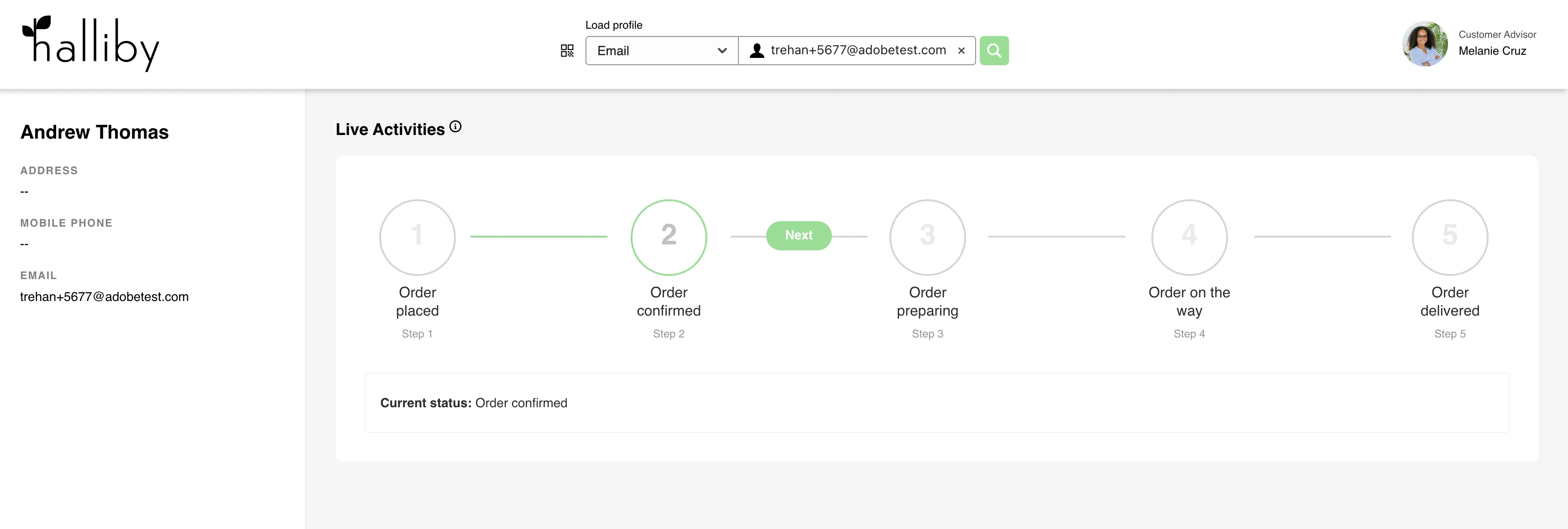This screenshot has height=529, width=1568.
Task: Click the QR code scan icon
Action: coord(567,51)
